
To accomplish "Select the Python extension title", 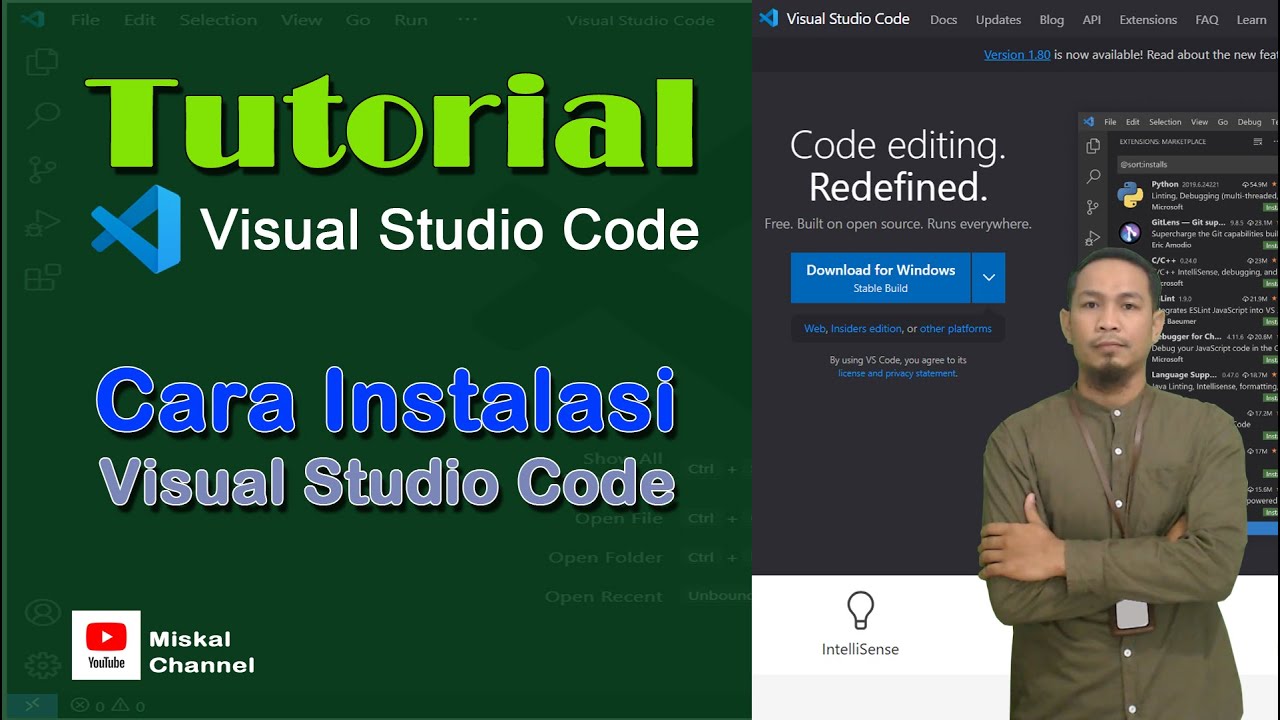I will (1165, 184).
